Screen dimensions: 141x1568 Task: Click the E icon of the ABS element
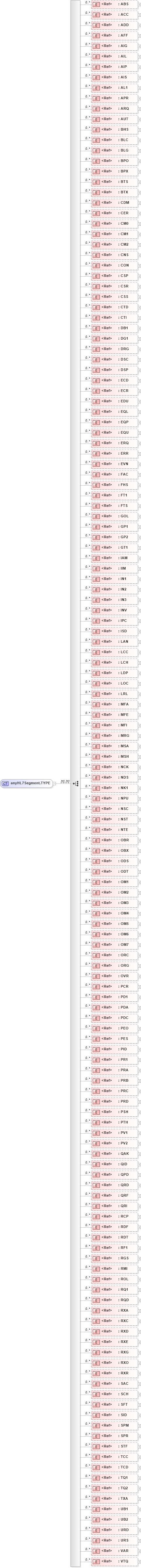coord(96,4)
